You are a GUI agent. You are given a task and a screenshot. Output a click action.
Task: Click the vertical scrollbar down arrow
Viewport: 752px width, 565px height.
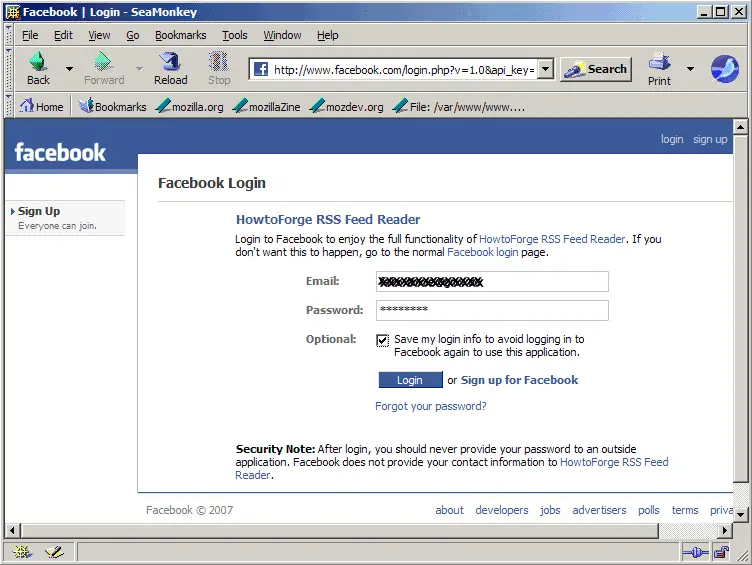click(x=740, y=515)
